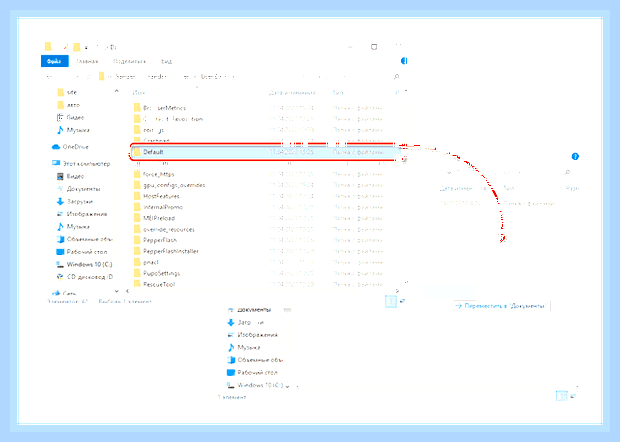Screen dimensions: 620x442
Task: Open Рабочий стол in the front window navigation pane
Action: pyautogui.click(x=82, y=252)
